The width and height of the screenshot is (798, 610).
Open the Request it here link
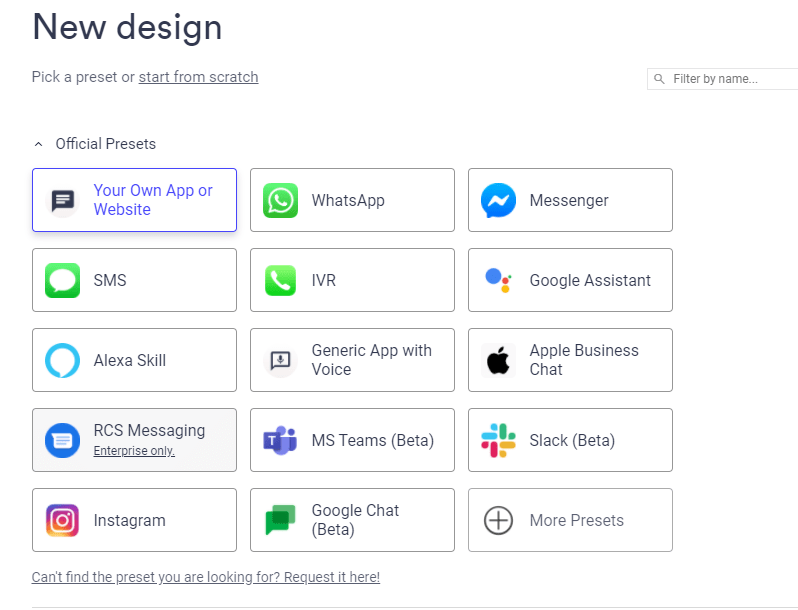click(x=206, y=577)
